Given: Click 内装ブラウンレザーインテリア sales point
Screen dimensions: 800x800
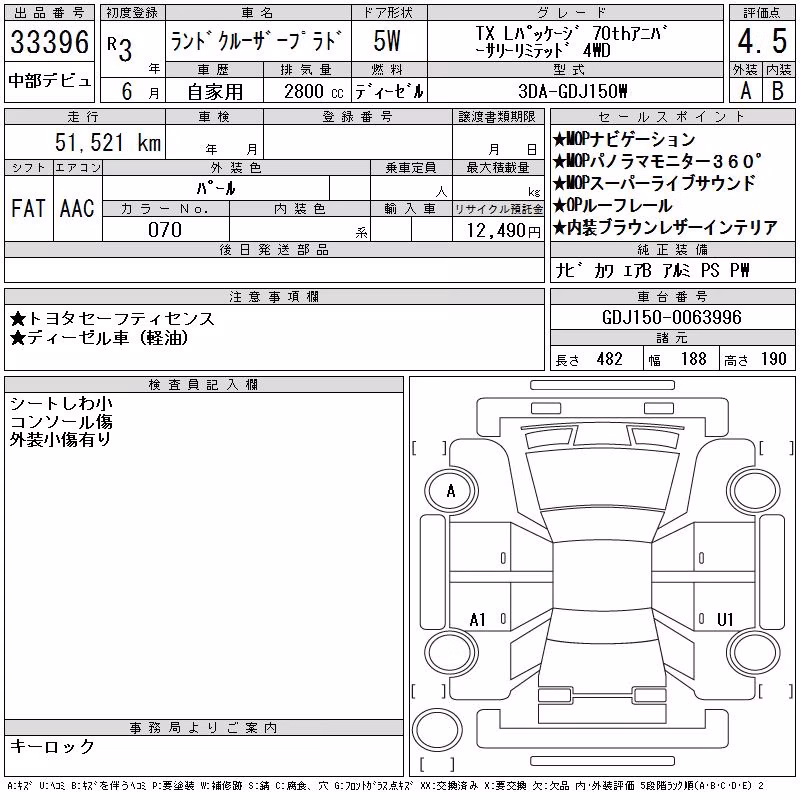Looking at the screenshot, I should 665,228.
